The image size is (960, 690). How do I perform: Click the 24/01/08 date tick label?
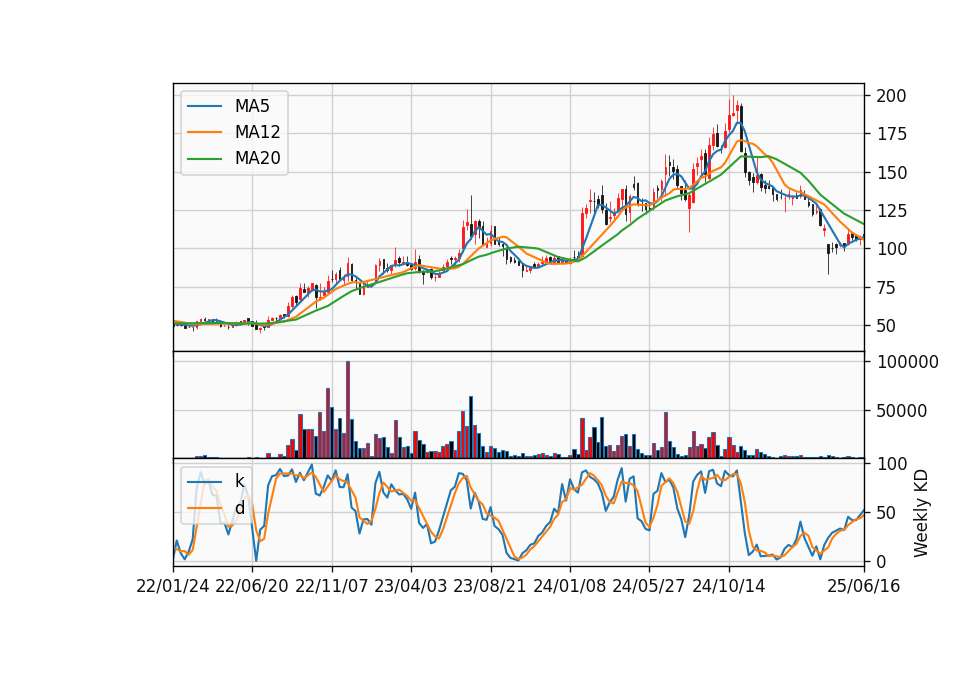(x=570, y=587)
